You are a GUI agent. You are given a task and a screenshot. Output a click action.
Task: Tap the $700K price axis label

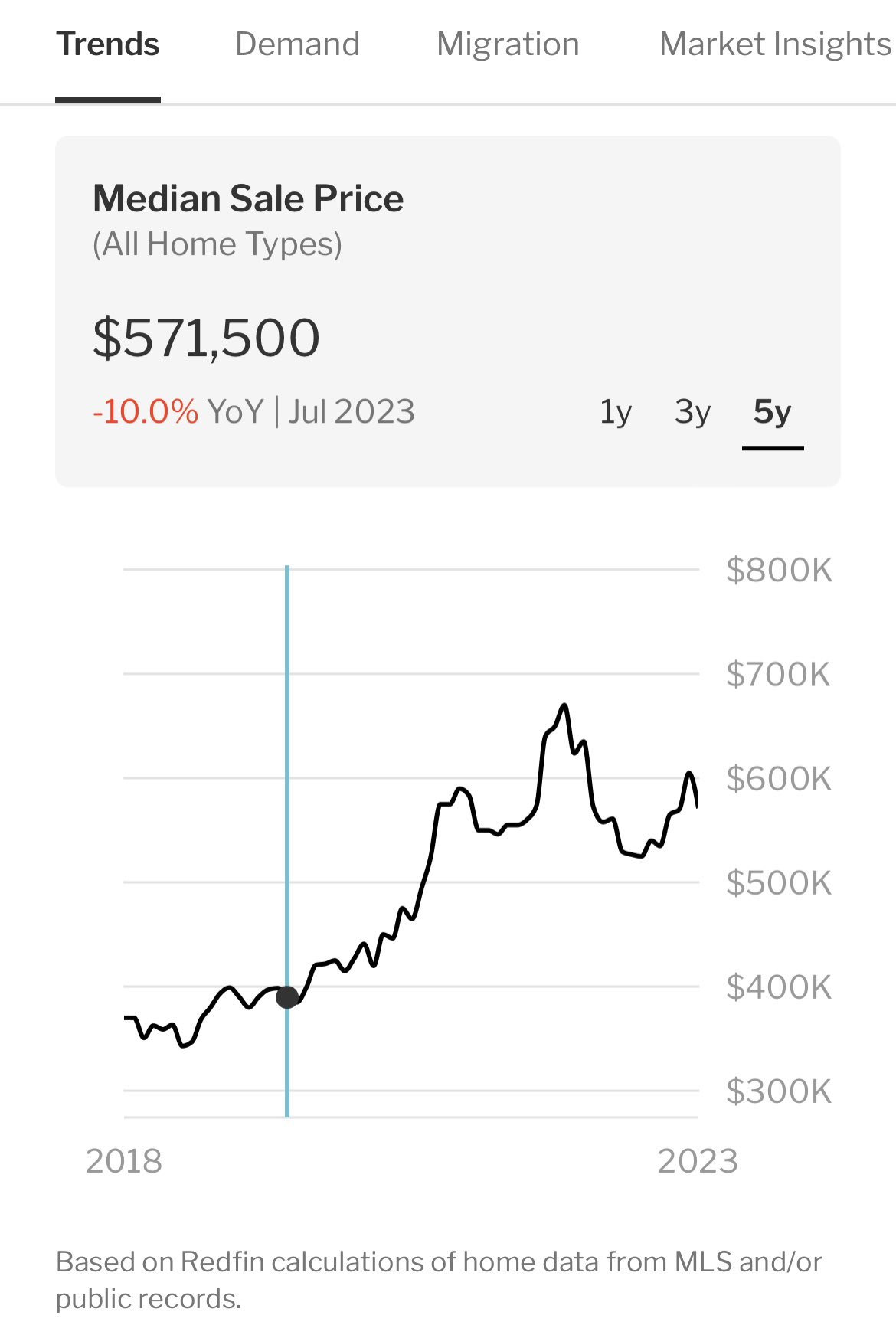[778, 675]
